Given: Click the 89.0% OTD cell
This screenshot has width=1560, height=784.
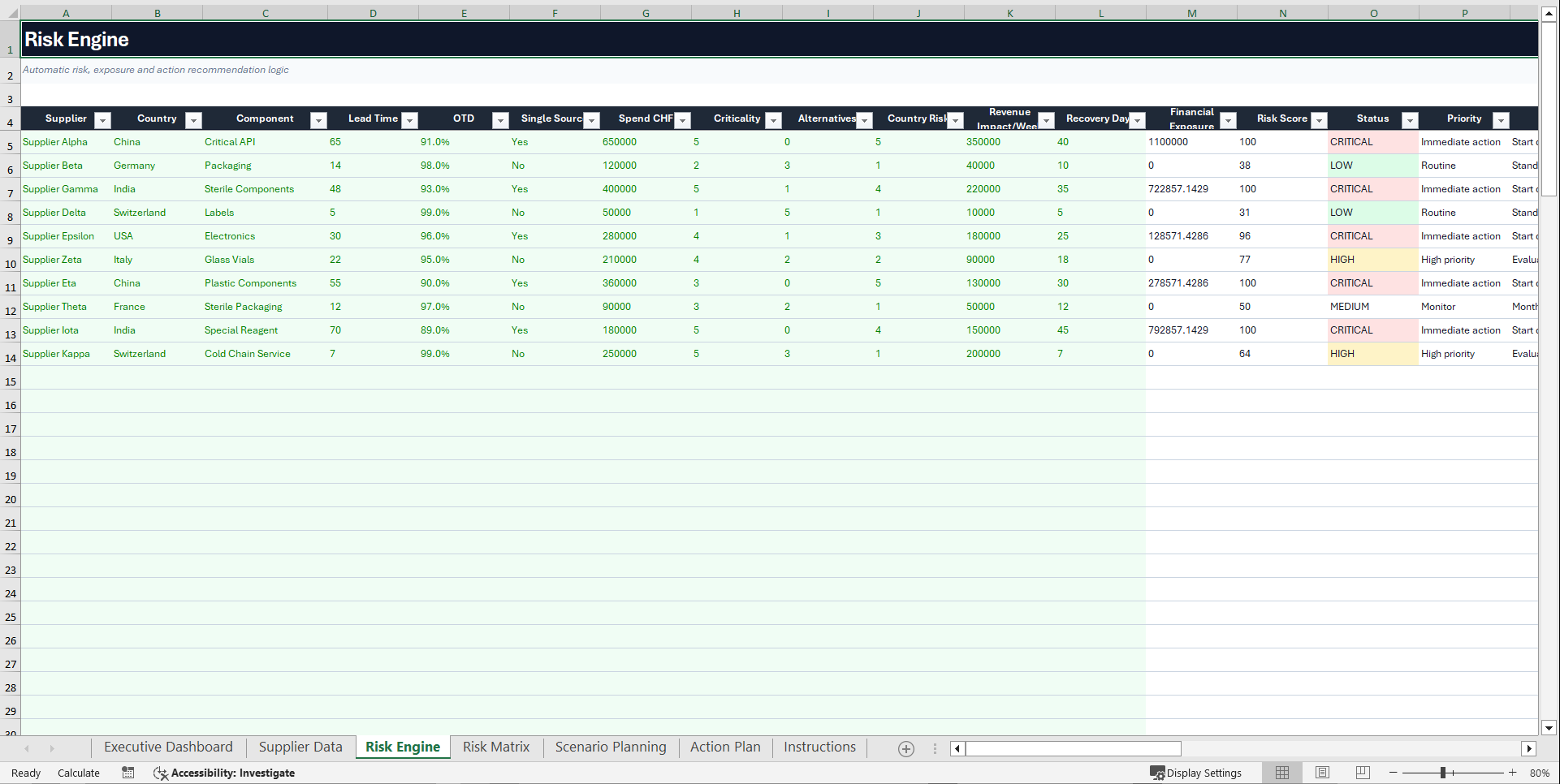Looking at the screenshot, I should [x=464, y=330].
